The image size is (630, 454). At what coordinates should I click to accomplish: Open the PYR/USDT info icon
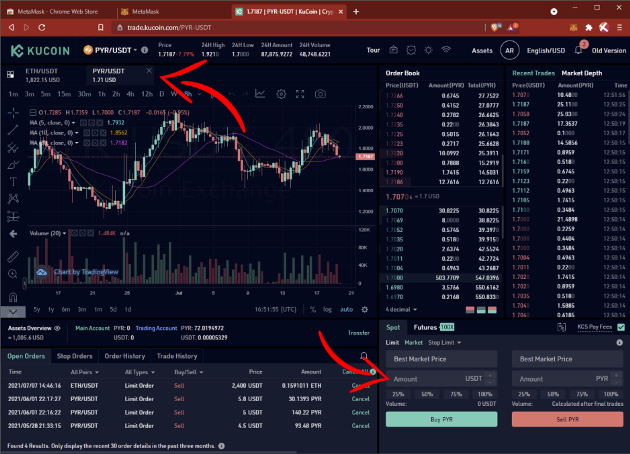tap(145, 50)
